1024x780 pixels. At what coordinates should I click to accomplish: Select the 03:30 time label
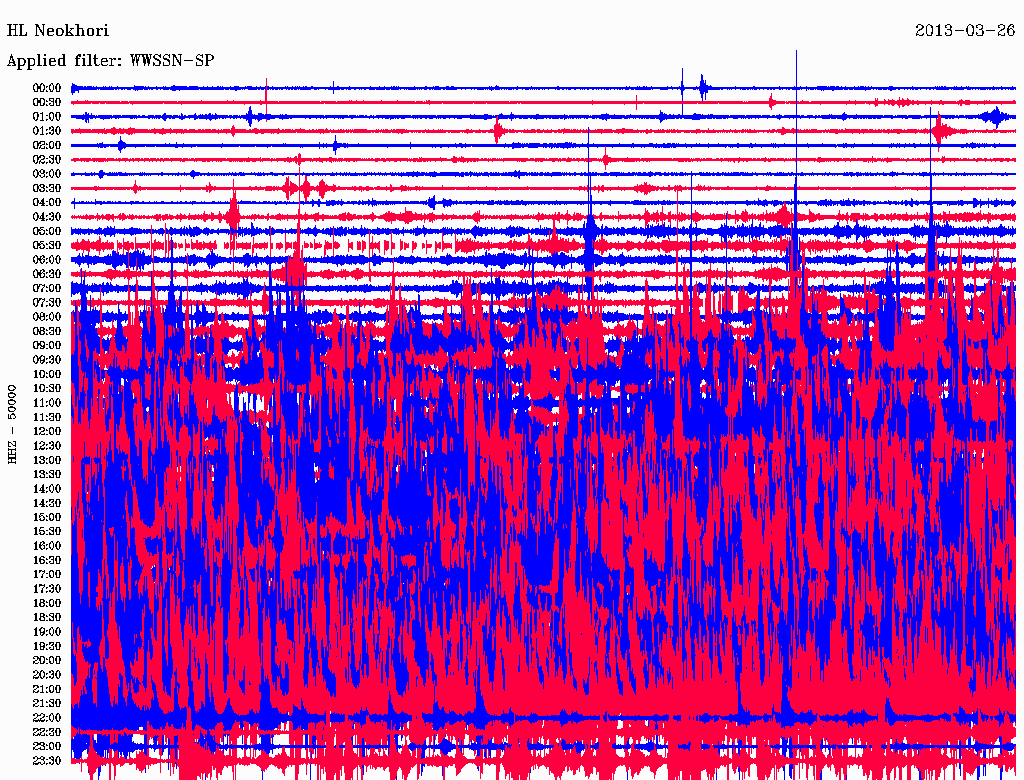tap(47, 188)
